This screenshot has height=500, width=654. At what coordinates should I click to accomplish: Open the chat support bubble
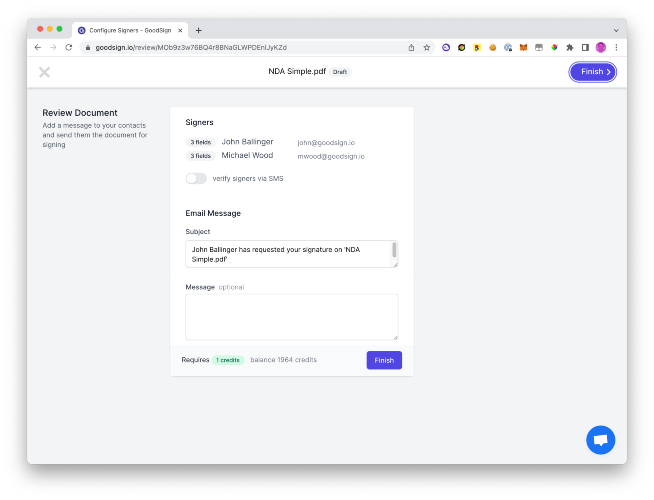600,440
